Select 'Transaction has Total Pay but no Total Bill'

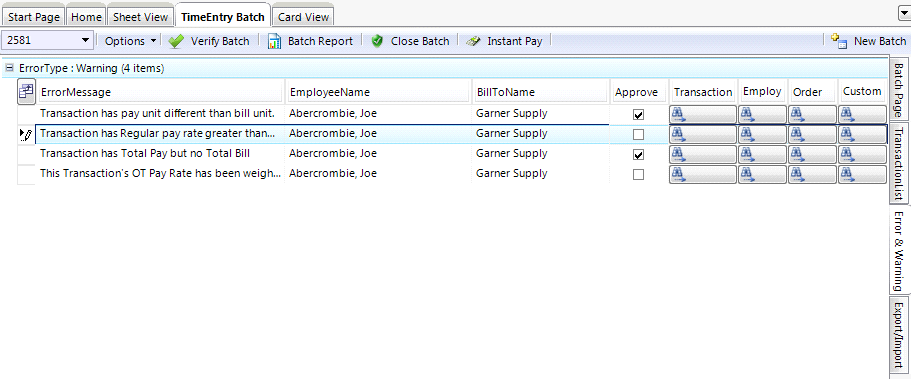145,153
